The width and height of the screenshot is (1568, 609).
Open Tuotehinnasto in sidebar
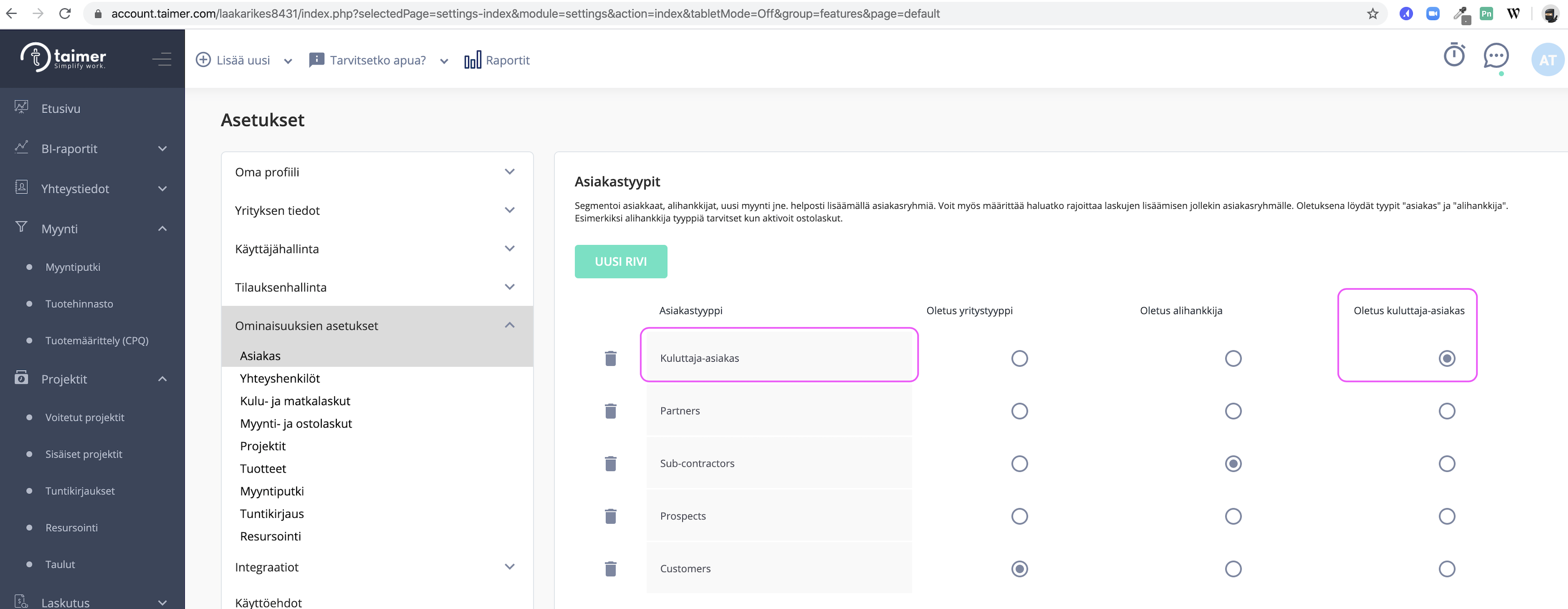[79, 303]
